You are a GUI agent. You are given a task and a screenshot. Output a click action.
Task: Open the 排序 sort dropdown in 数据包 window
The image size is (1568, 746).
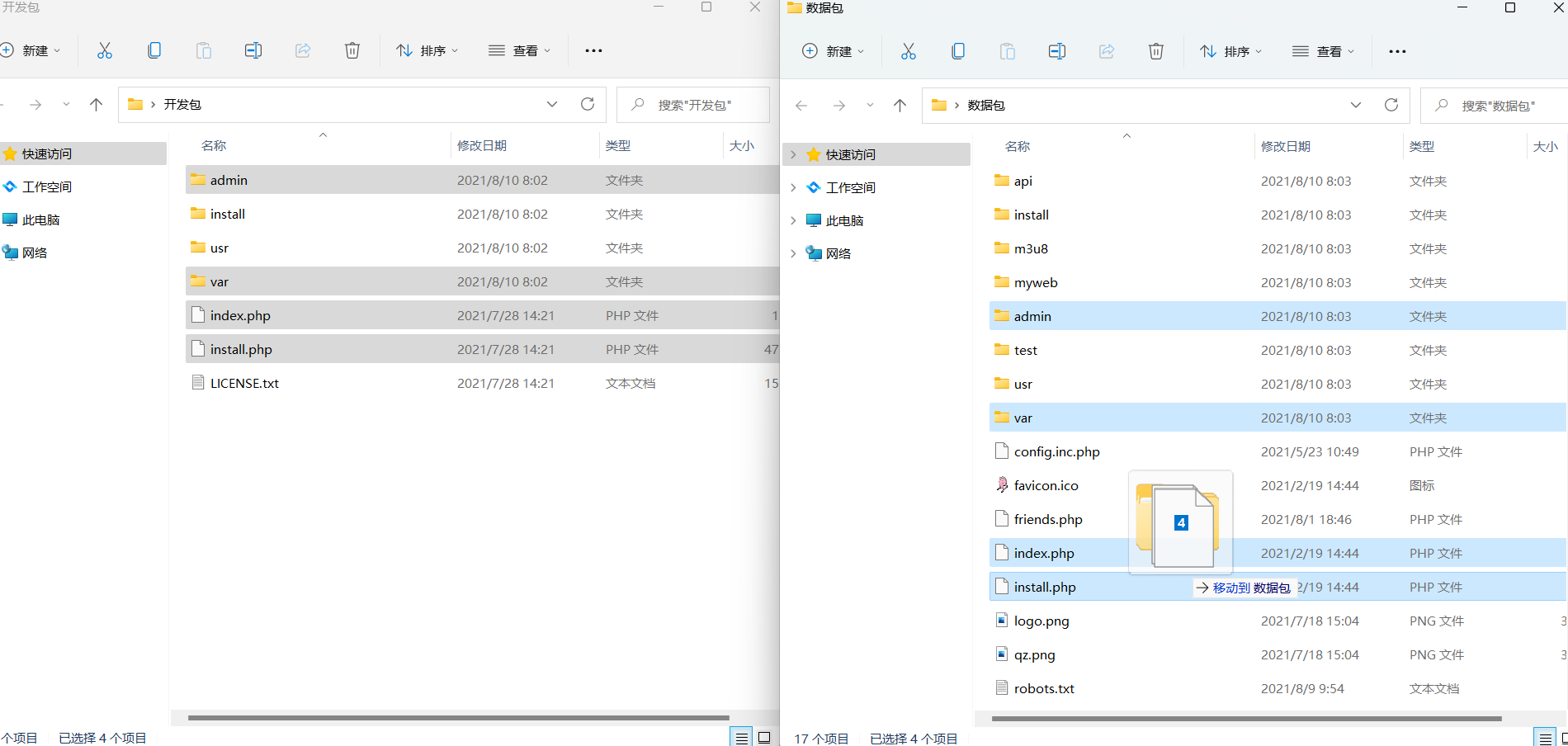point(1230,51)
